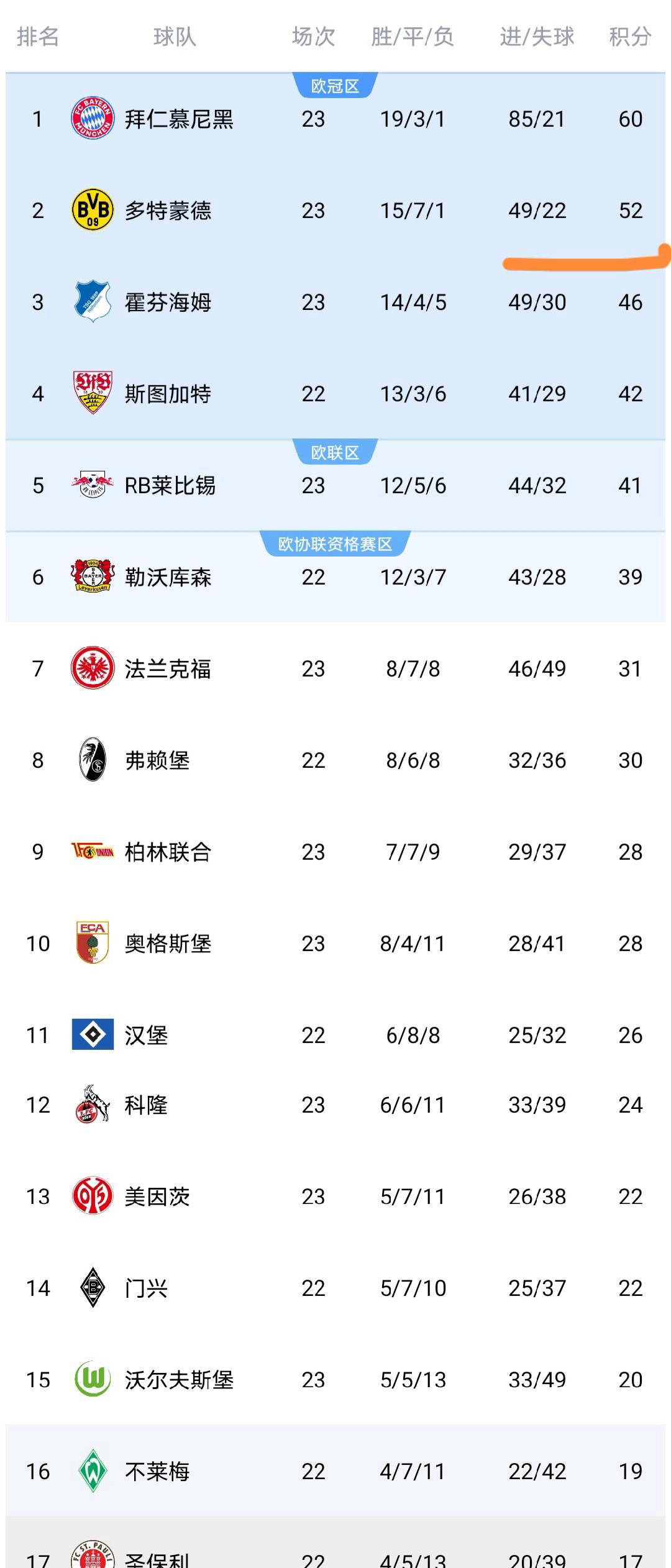Tap the Werder Bremen green diamond badge
Image resolution: width=671 pixels, height=1568 pixels.
click(x=93, y=1470)
